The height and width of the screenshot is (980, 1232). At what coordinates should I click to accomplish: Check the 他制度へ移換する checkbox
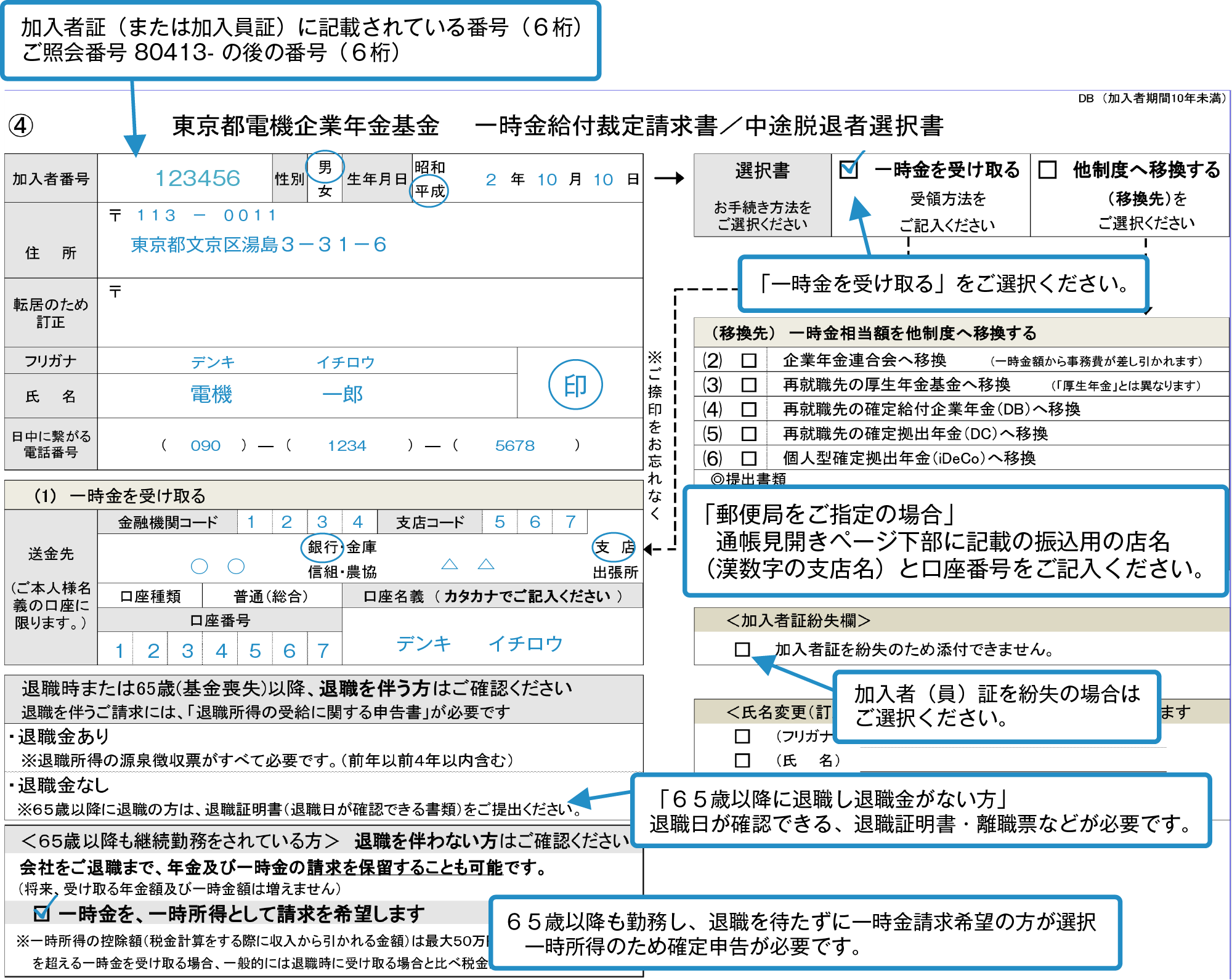(x=1047, y=169)
